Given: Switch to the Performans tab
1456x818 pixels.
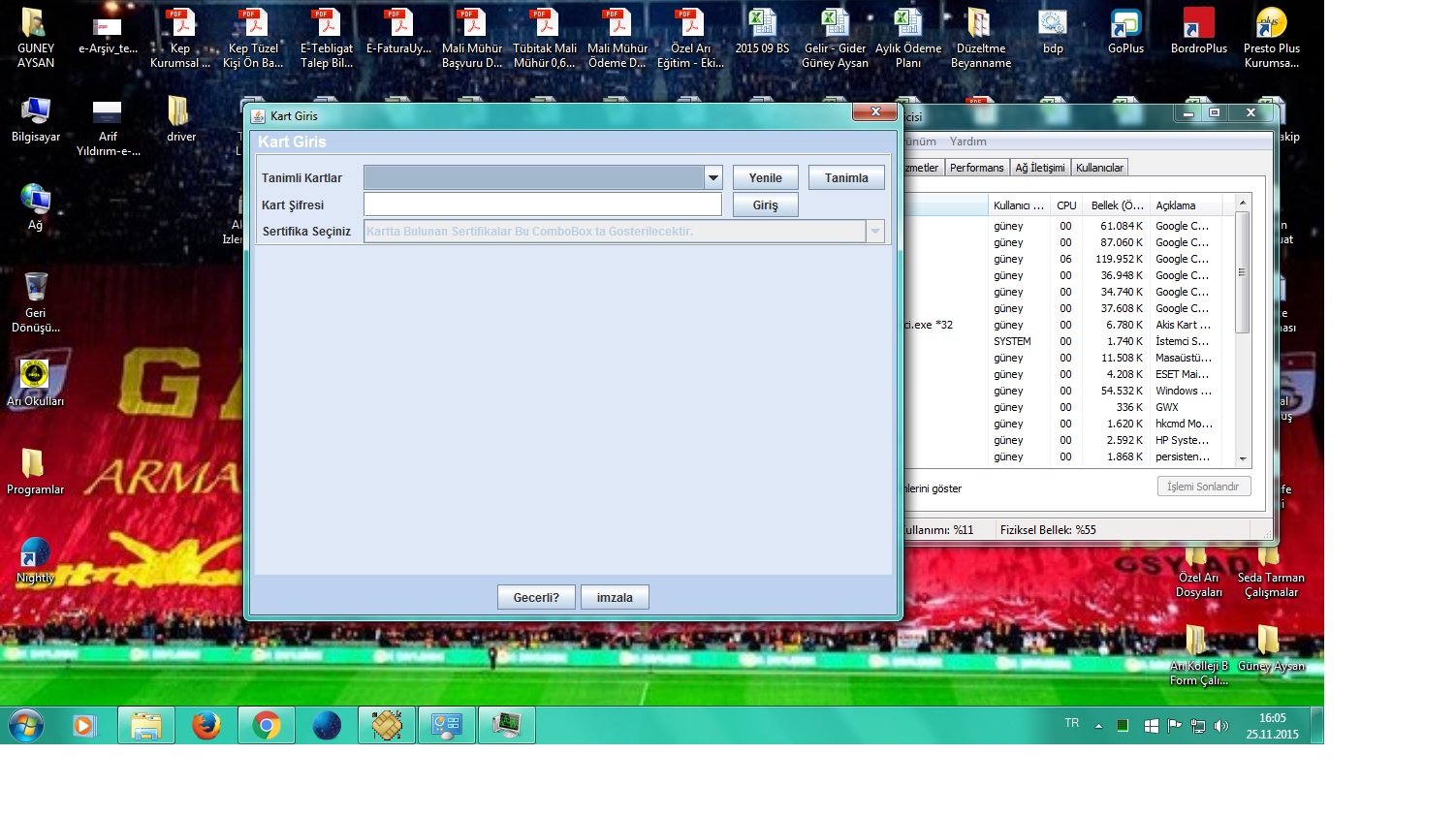Looking at the screenshot, I should tap(976, 168).
